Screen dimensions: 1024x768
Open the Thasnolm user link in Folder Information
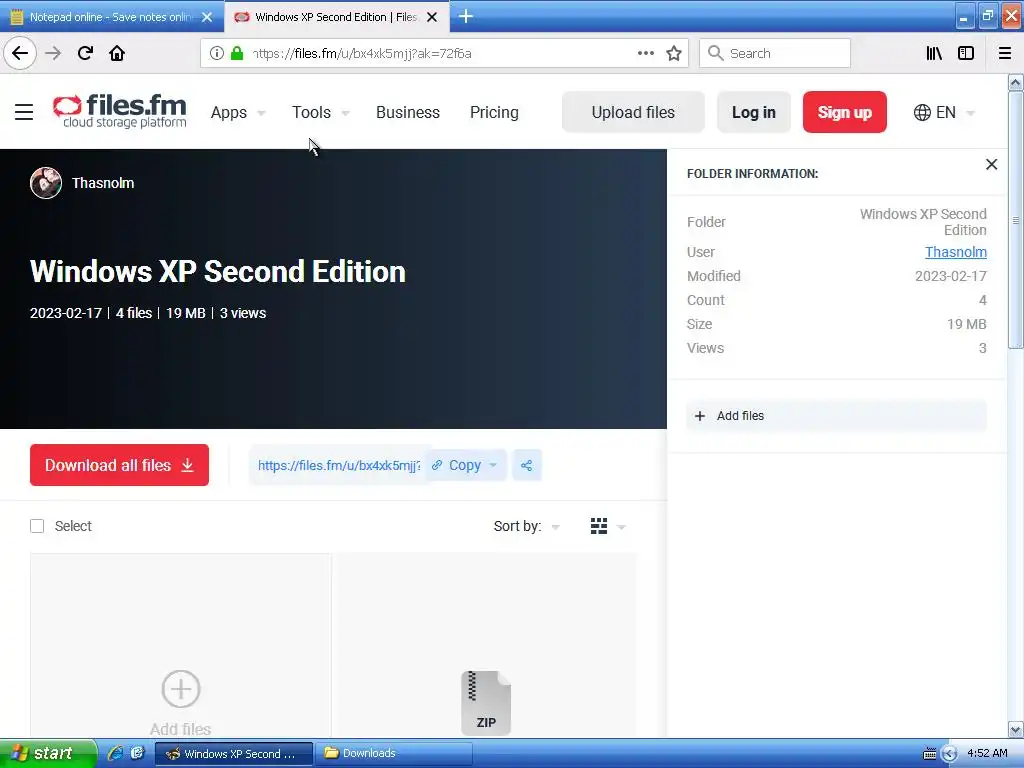click(x=955, y=252)
